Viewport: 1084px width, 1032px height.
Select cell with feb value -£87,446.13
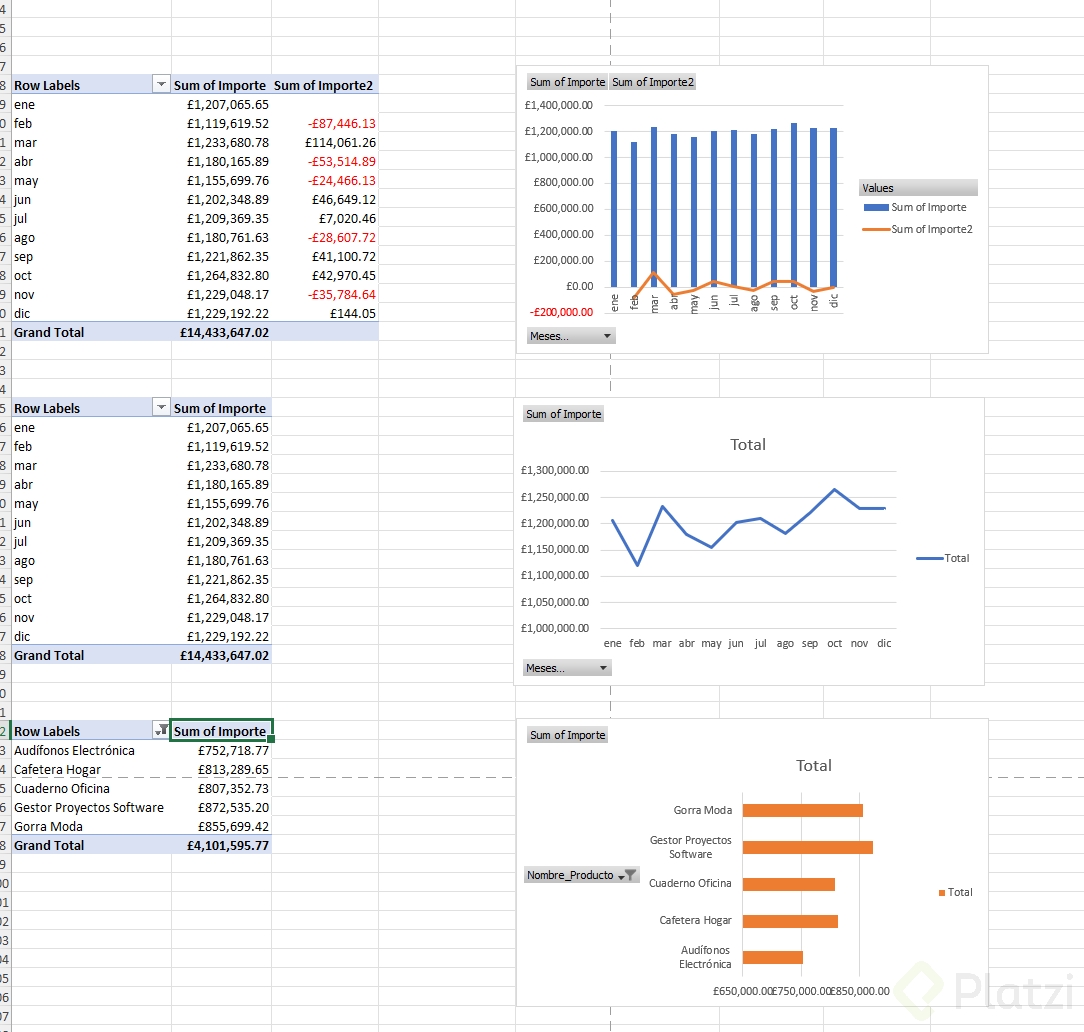point(325,124)
